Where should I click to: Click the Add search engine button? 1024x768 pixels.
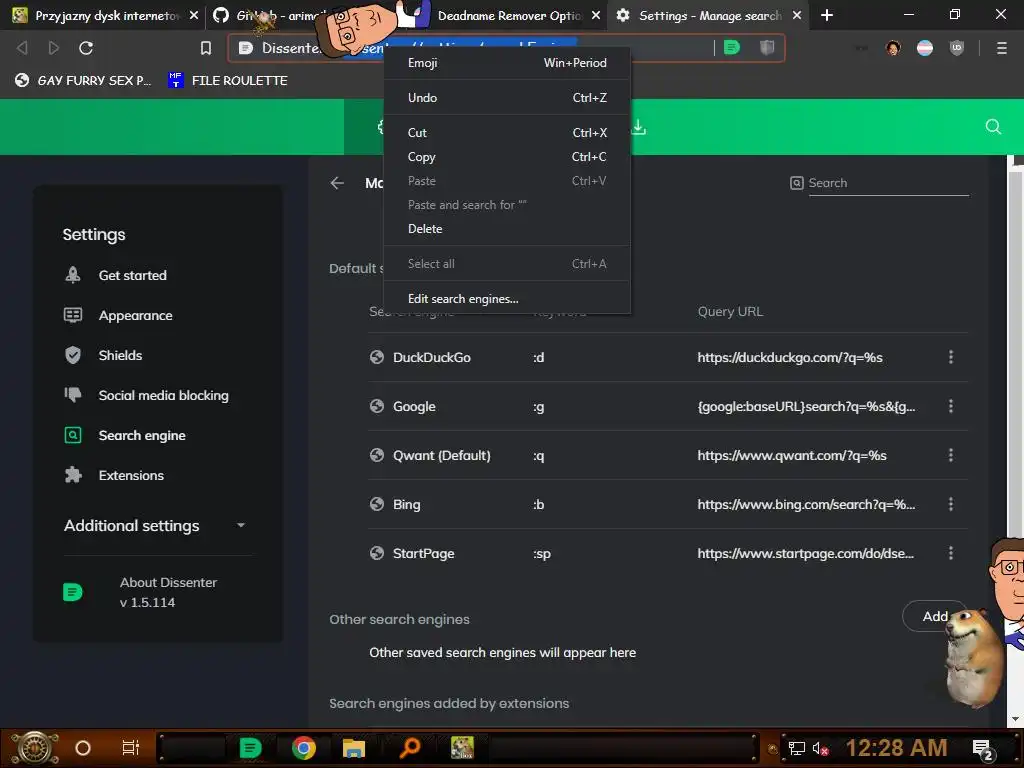[x=935, y=616]
